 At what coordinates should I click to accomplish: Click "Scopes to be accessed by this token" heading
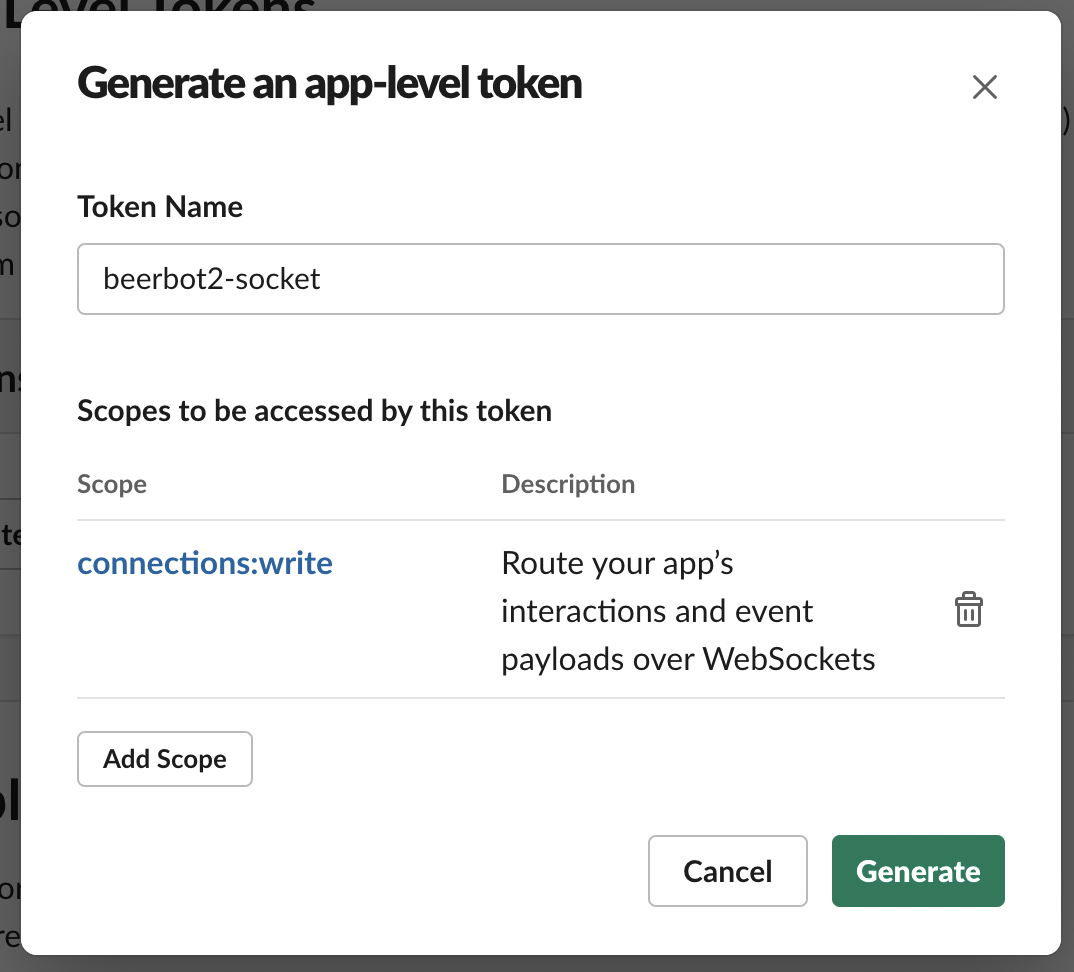coord(314,411)
